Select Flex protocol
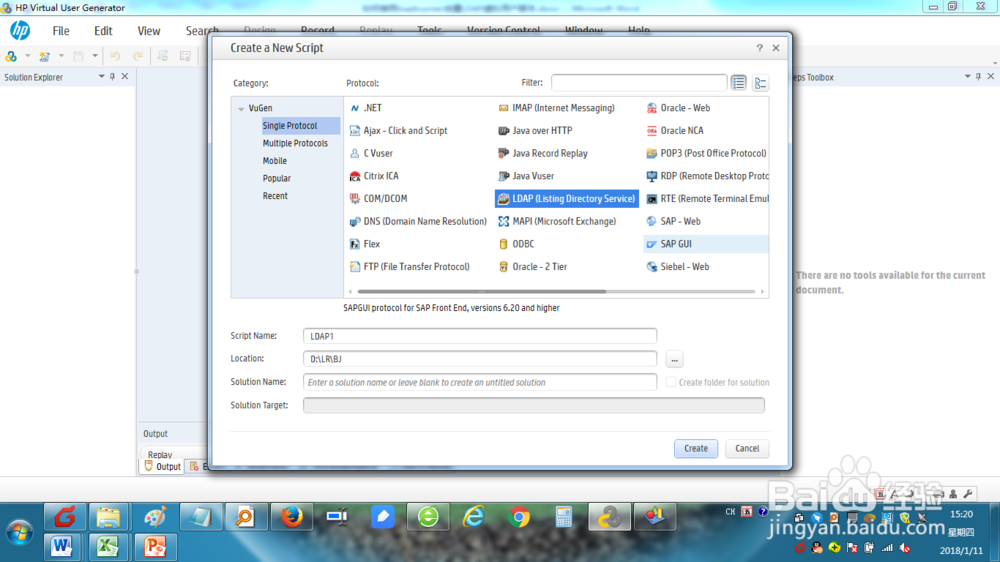Viewport: 1000px width, 562px height. pos(365,244)
